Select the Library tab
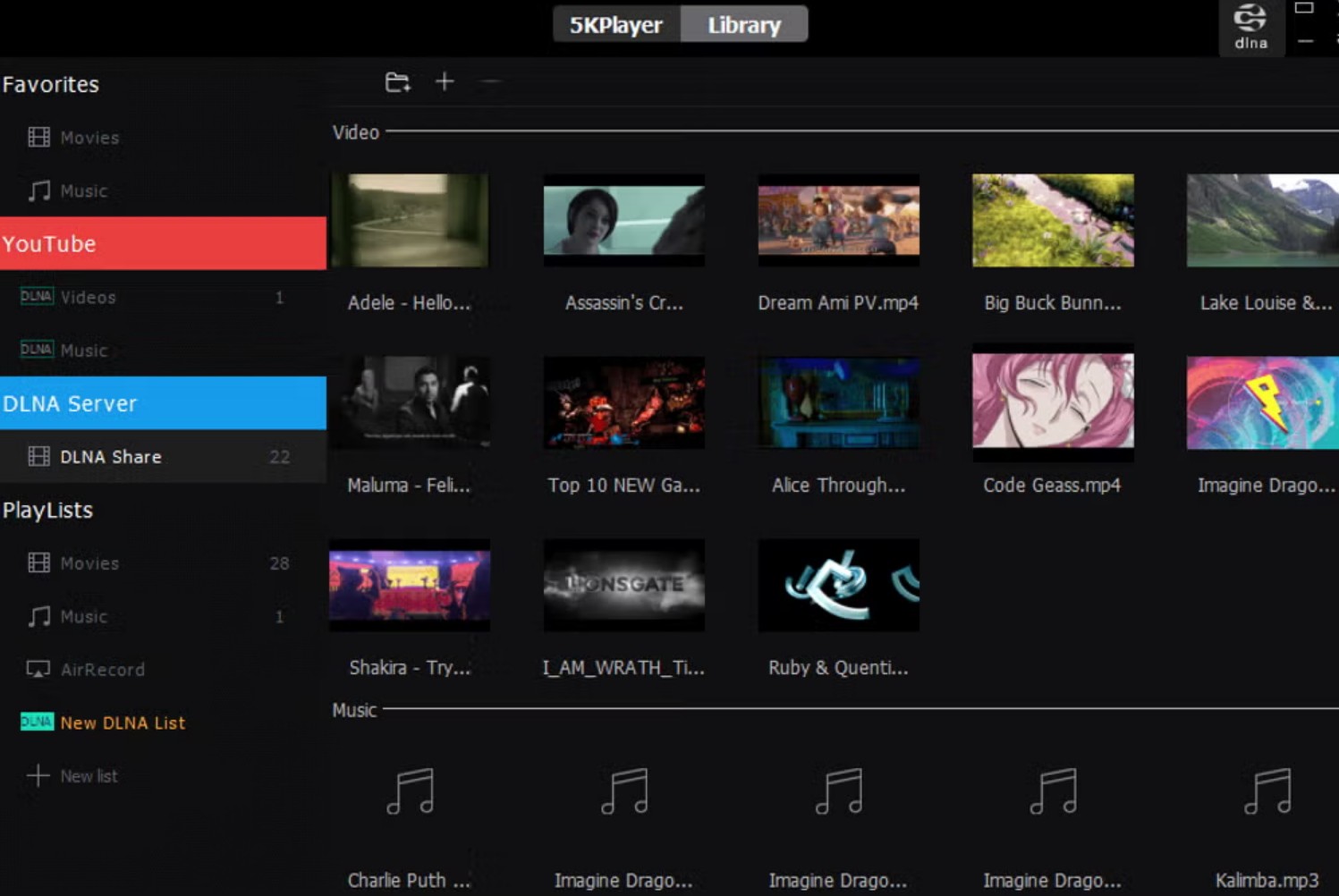Screen dimensions: 1339x896 744,24
